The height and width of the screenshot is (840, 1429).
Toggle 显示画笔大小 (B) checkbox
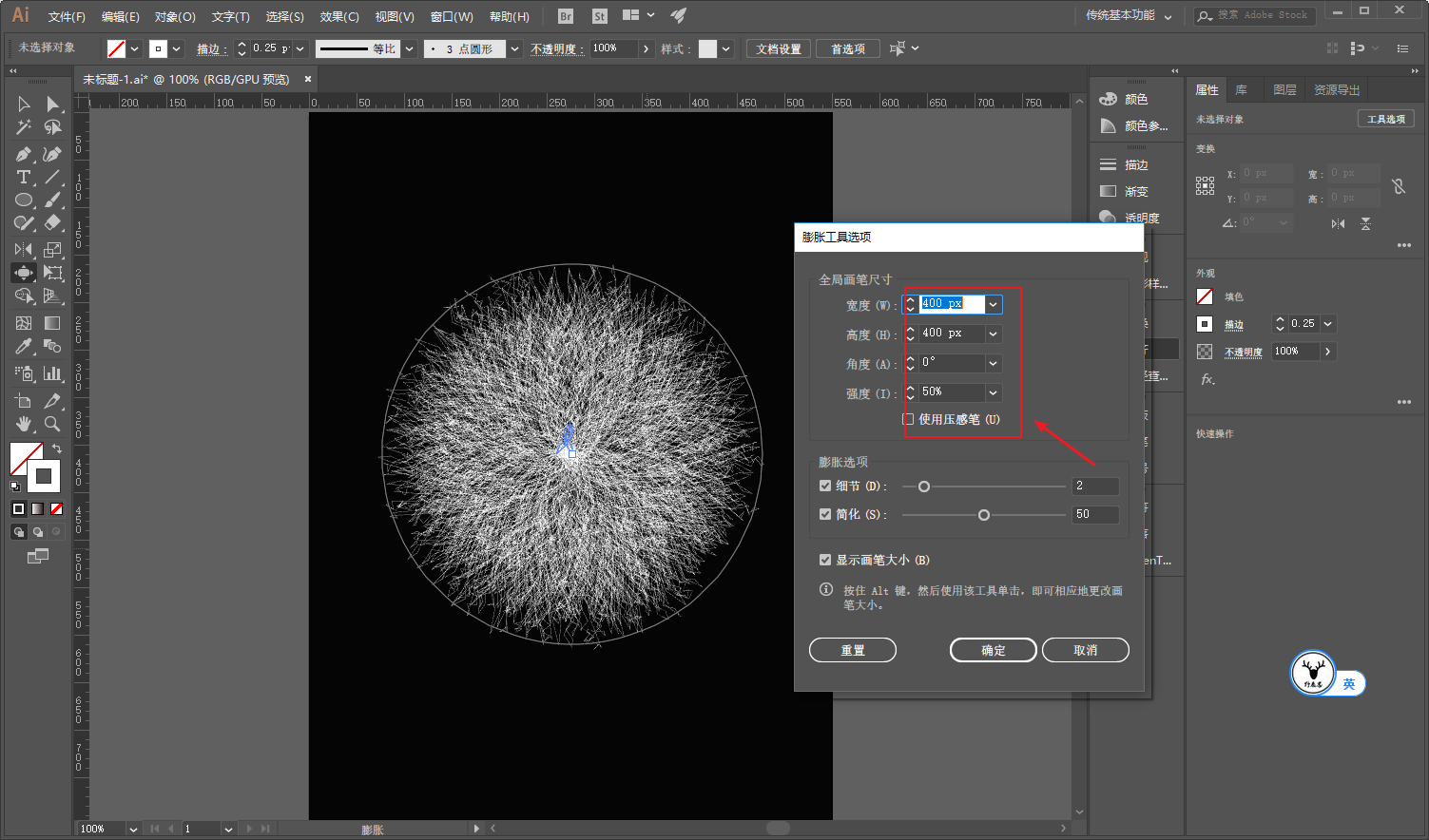[825, 560]
